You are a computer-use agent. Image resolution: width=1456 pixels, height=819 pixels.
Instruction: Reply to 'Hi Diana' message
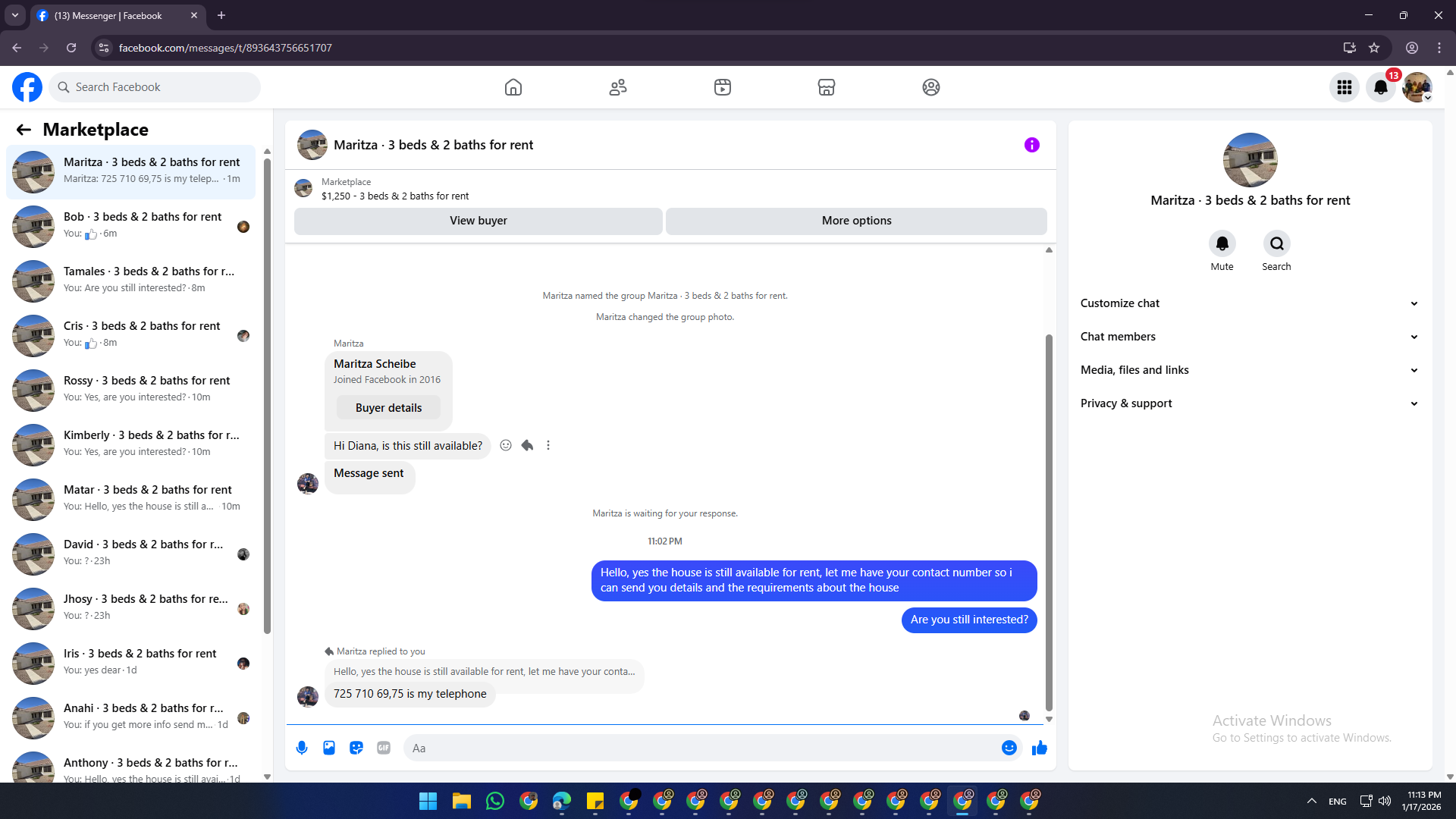(x=527, y=445)
